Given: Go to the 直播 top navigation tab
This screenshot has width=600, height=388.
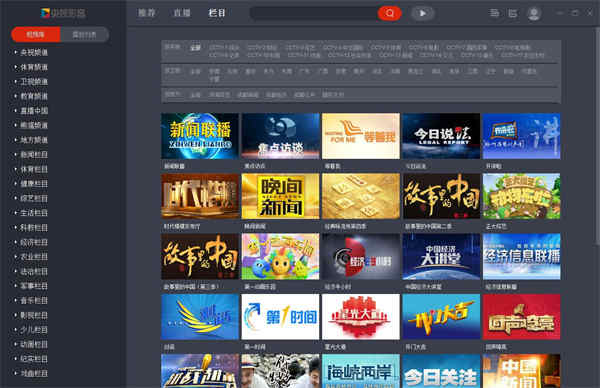Looking at the screenshot, I should point(182,13).
